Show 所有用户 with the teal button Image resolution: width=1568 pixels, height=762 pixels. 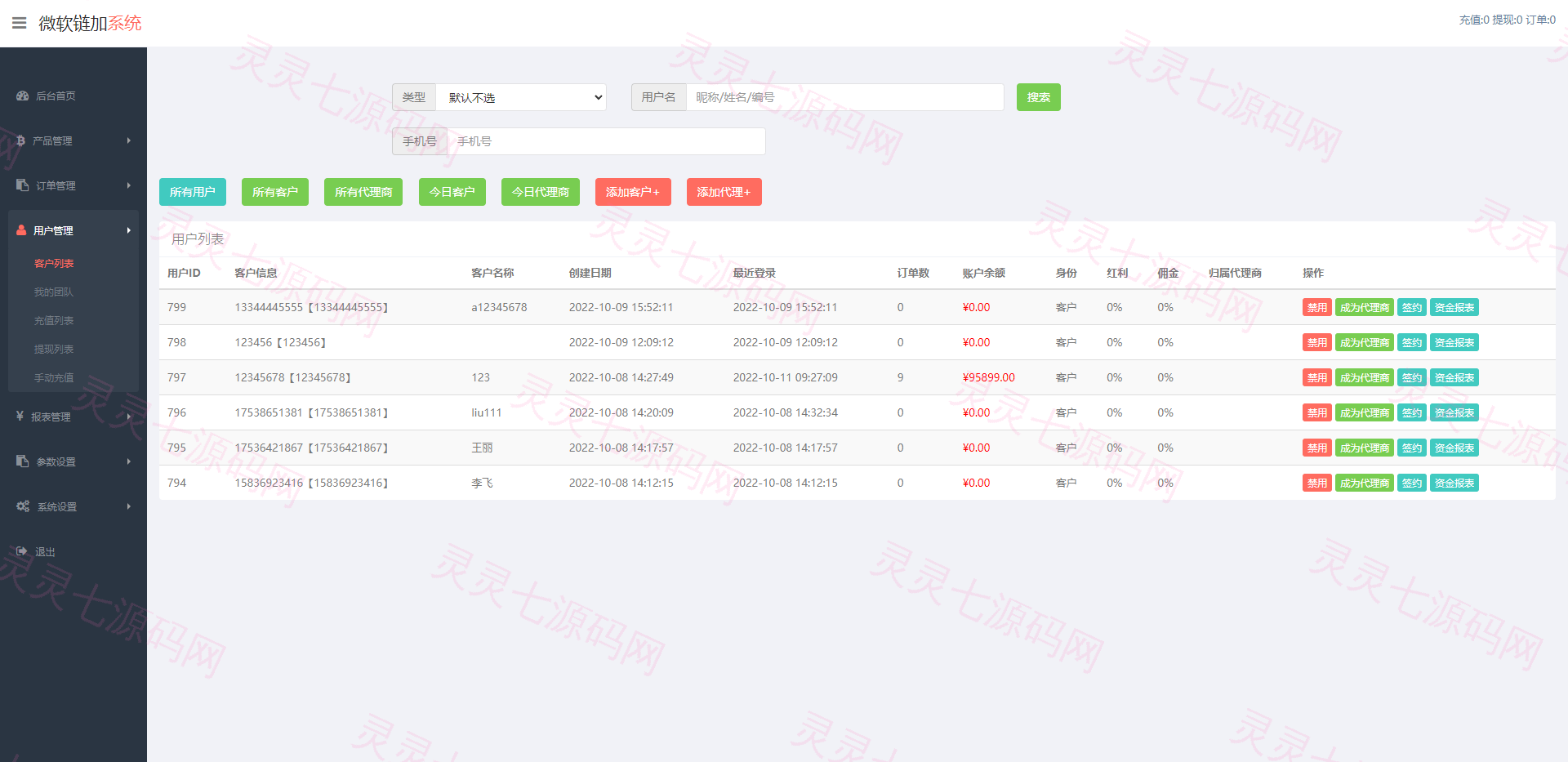point(193,192)
